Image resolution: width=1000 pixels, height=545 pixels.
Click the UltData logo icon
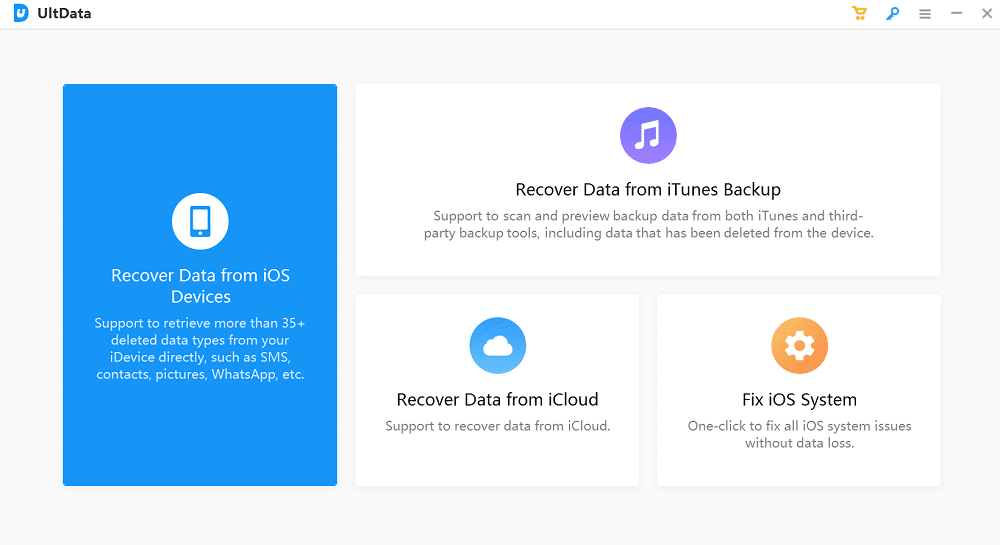click(x=21, y=14)
